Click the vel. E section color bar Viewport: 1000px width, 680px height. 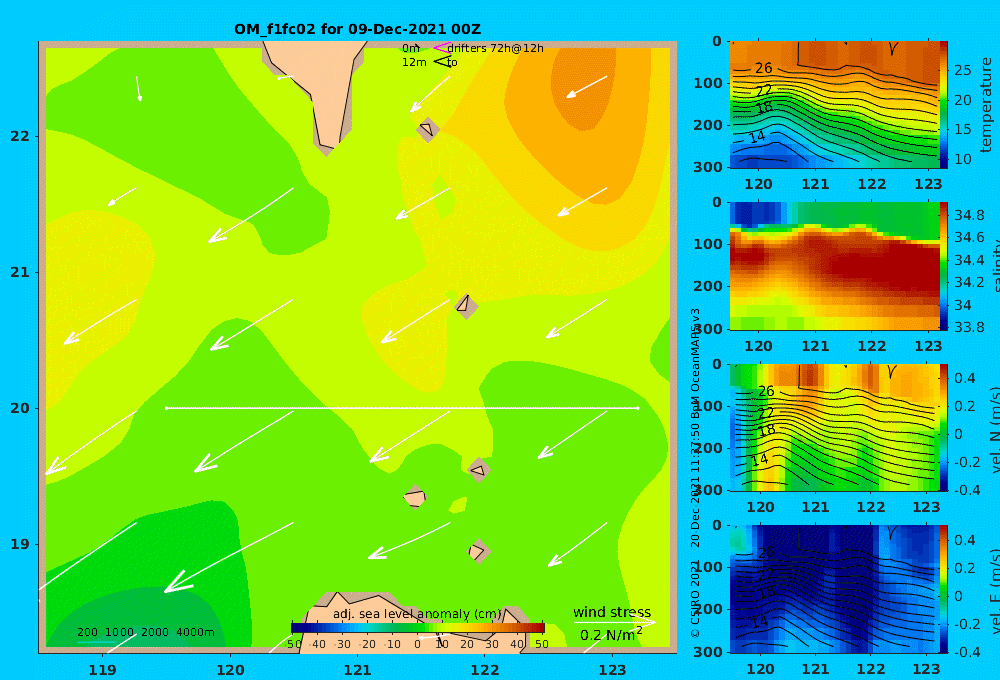(x=944, y=589)
